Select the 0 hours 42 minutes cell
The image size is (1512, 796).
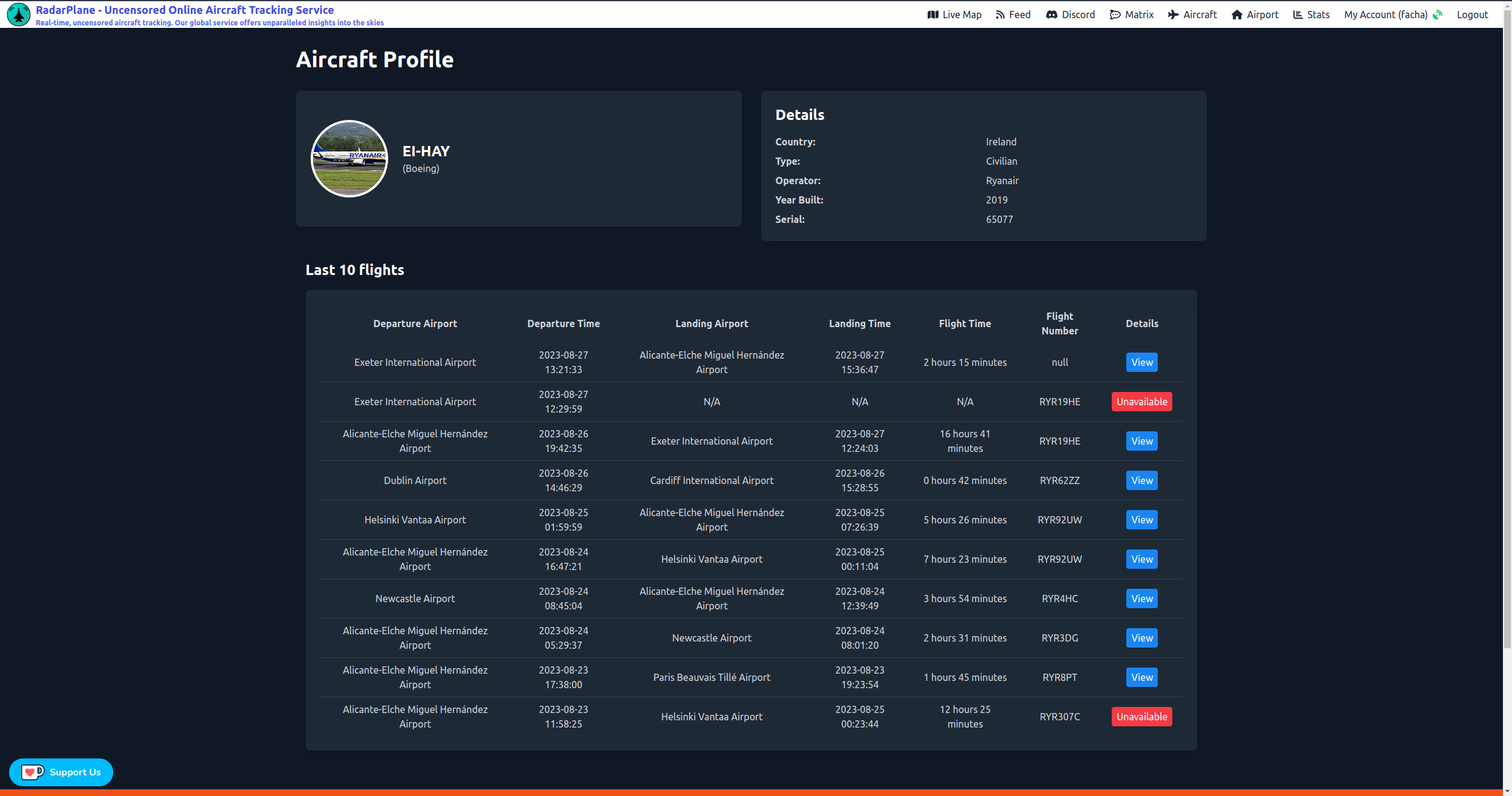point(965,480)
